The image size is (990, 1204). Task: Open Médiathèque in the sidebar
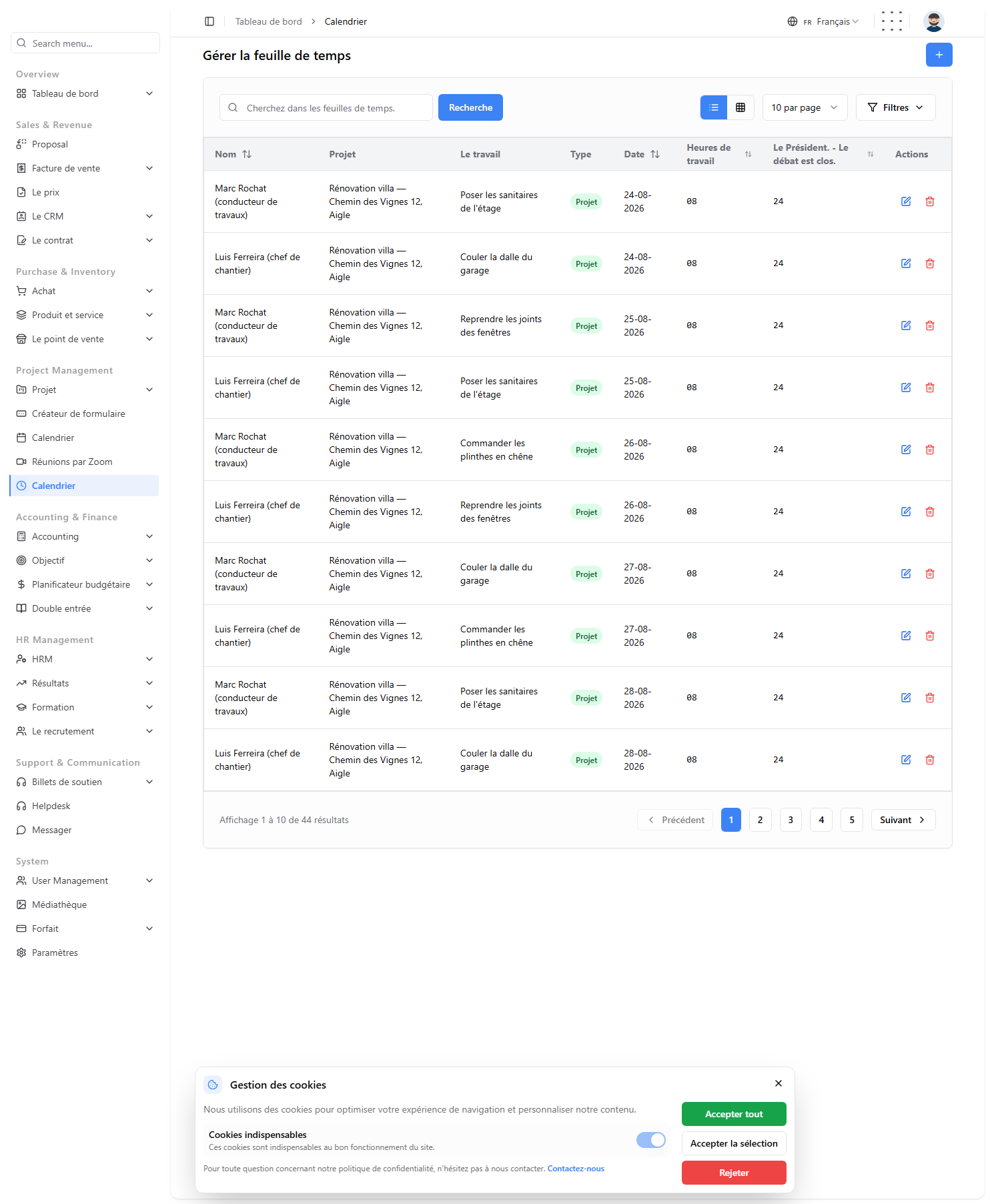85,905
